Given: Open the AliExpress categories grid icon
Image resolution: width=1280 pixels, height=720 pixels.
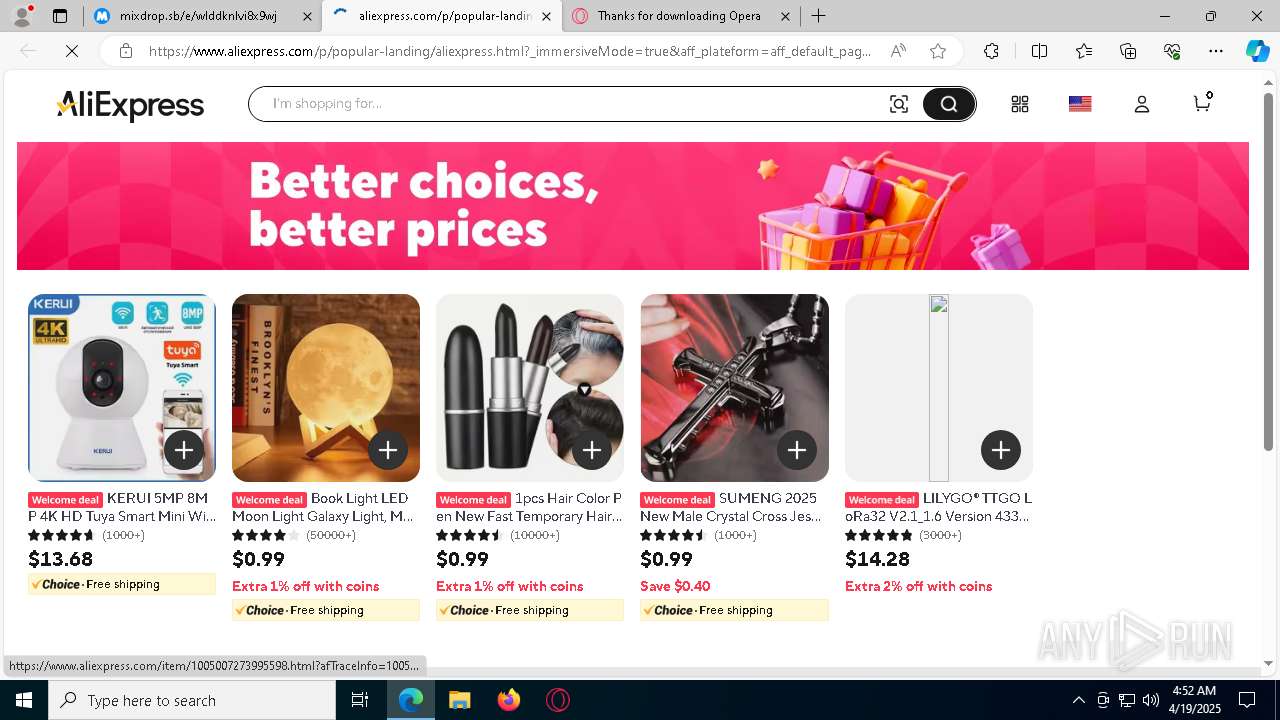Looking at the screenshot, I should 1020,104.
